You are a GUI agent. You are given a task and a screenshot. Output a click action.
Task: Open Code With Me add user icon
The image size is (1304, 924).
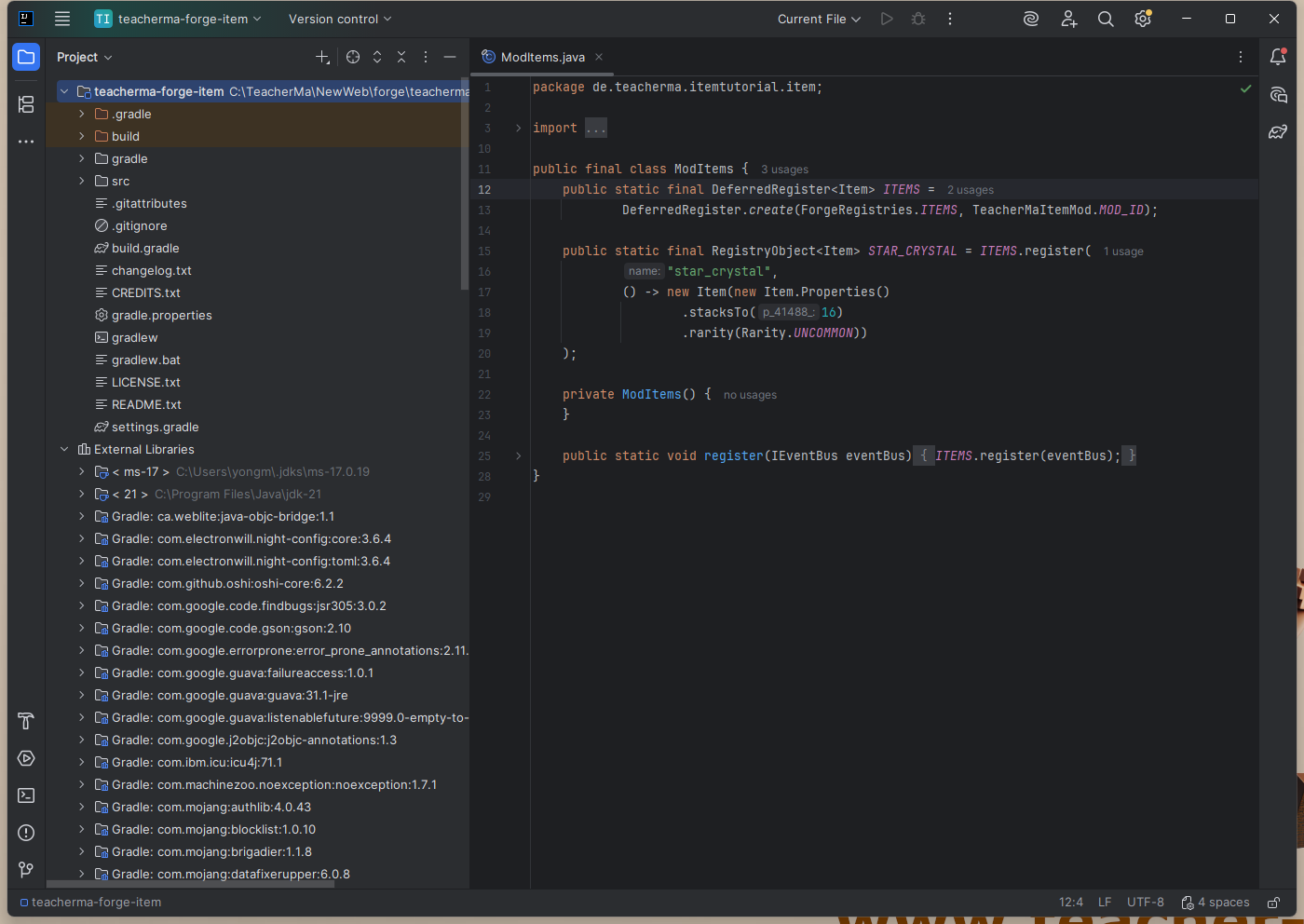[x=1068, y=19]
